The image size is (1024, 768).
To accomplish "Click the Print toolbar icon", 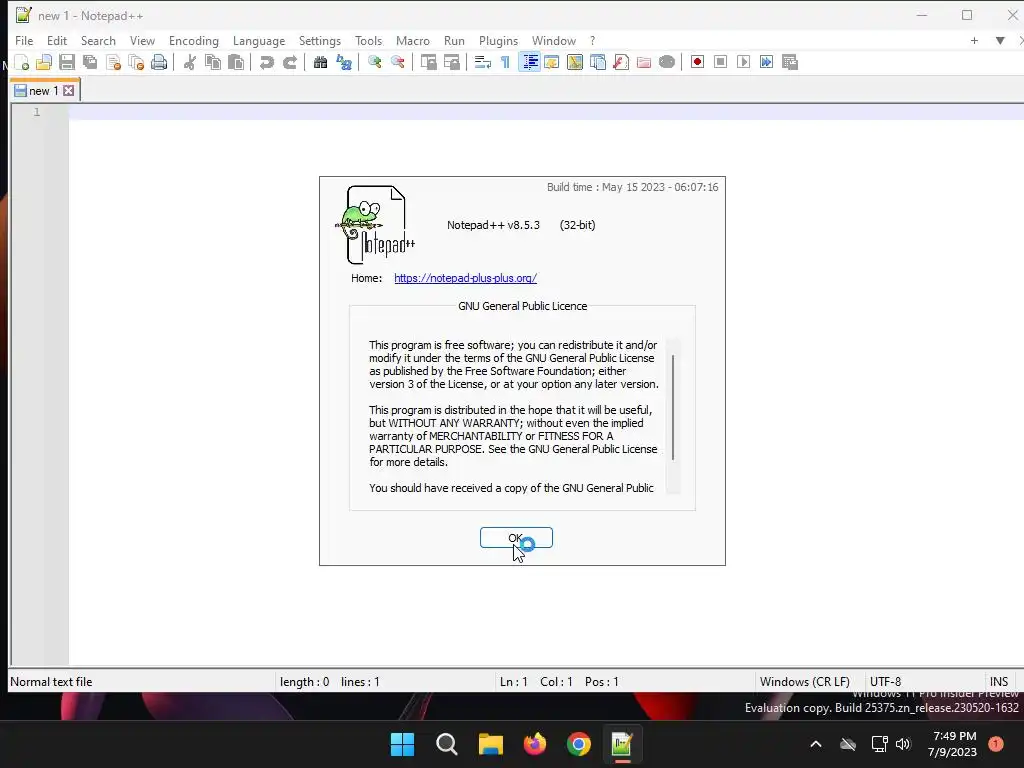I will [159, 62].
